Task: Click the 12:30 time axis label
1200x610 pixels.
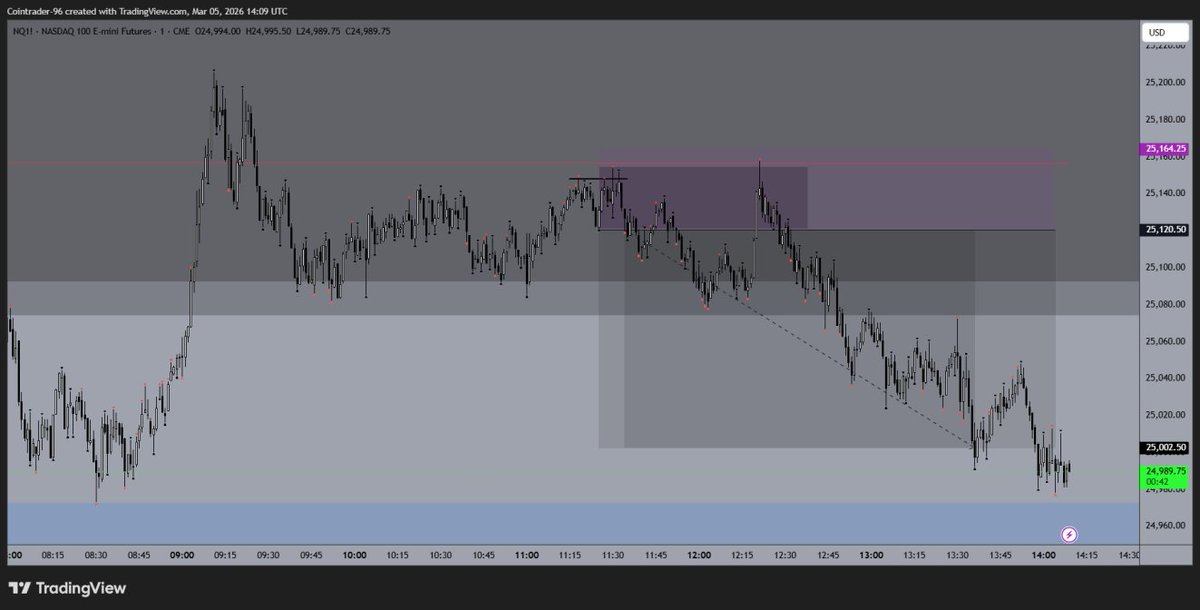Action: pyautogui.click(x=785, y=555)
